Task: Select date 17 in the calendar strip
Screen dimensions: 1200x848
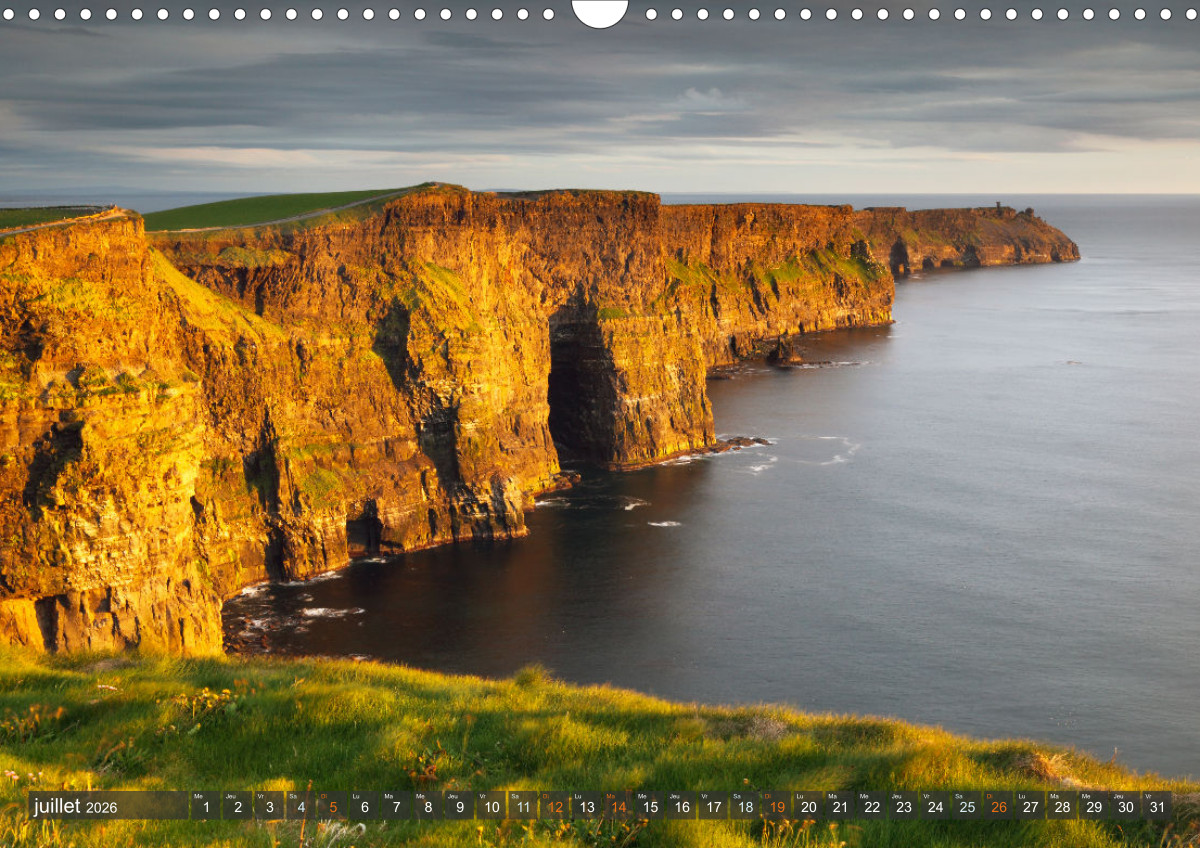Action: (x=713, y=806)
